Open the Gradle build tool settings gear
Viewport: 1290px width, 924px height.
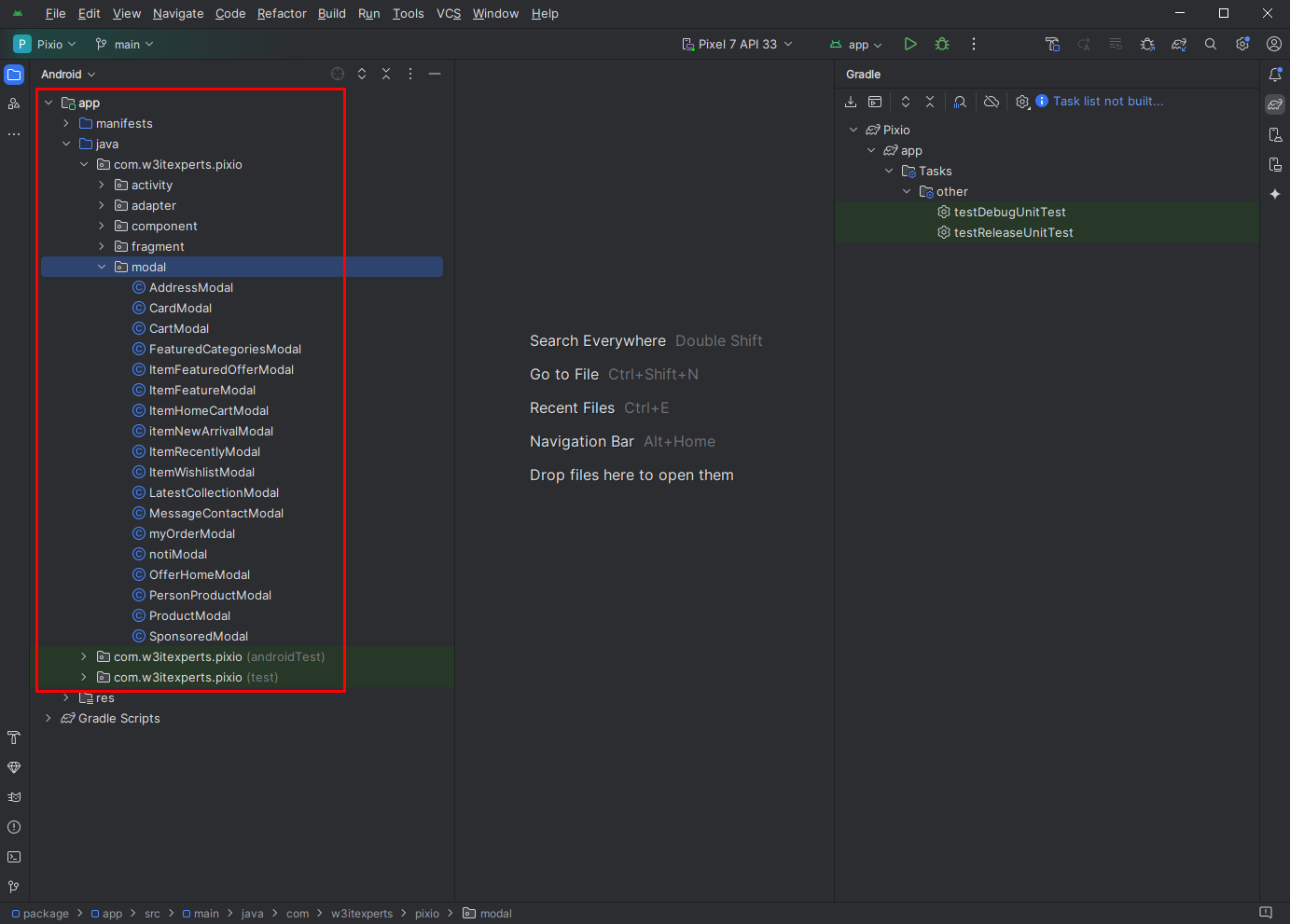(x=1022, y=102)
